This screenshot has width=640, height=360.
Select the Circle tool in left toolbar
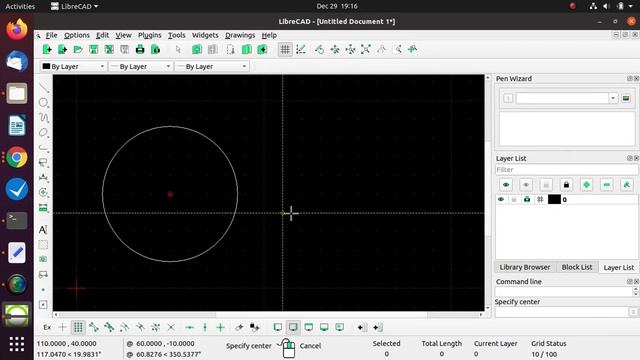[43, 102]
